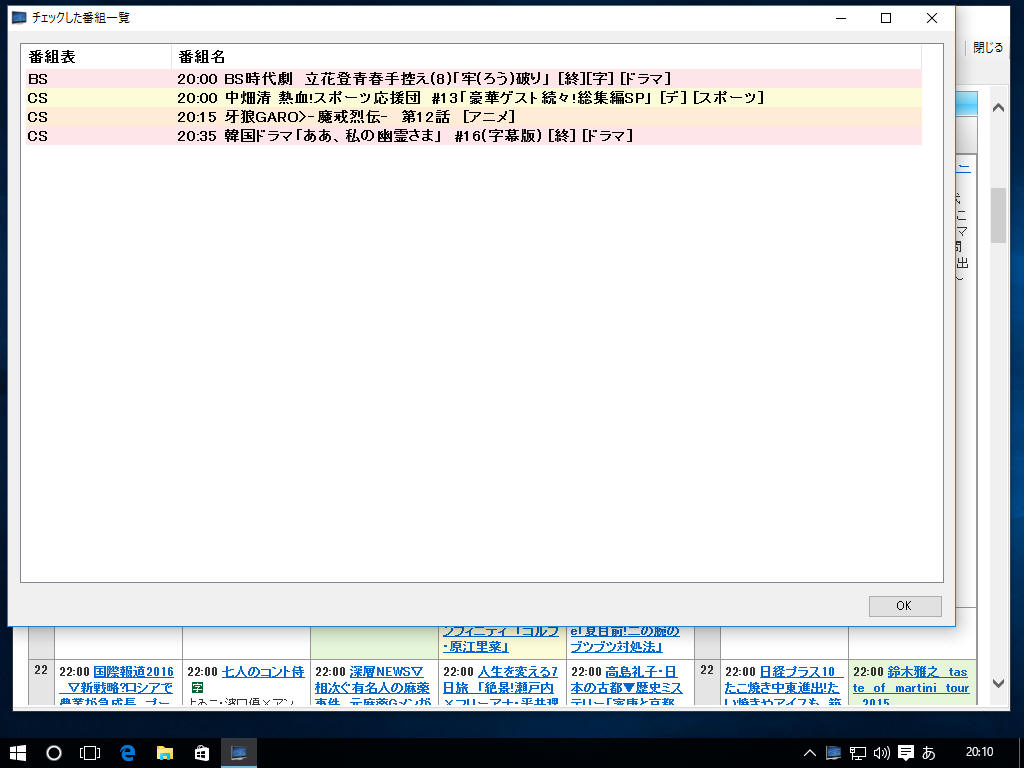Open the Action Center notifications icon
Viewport: 1024px width, 768px height.
(x=906, y=753)
